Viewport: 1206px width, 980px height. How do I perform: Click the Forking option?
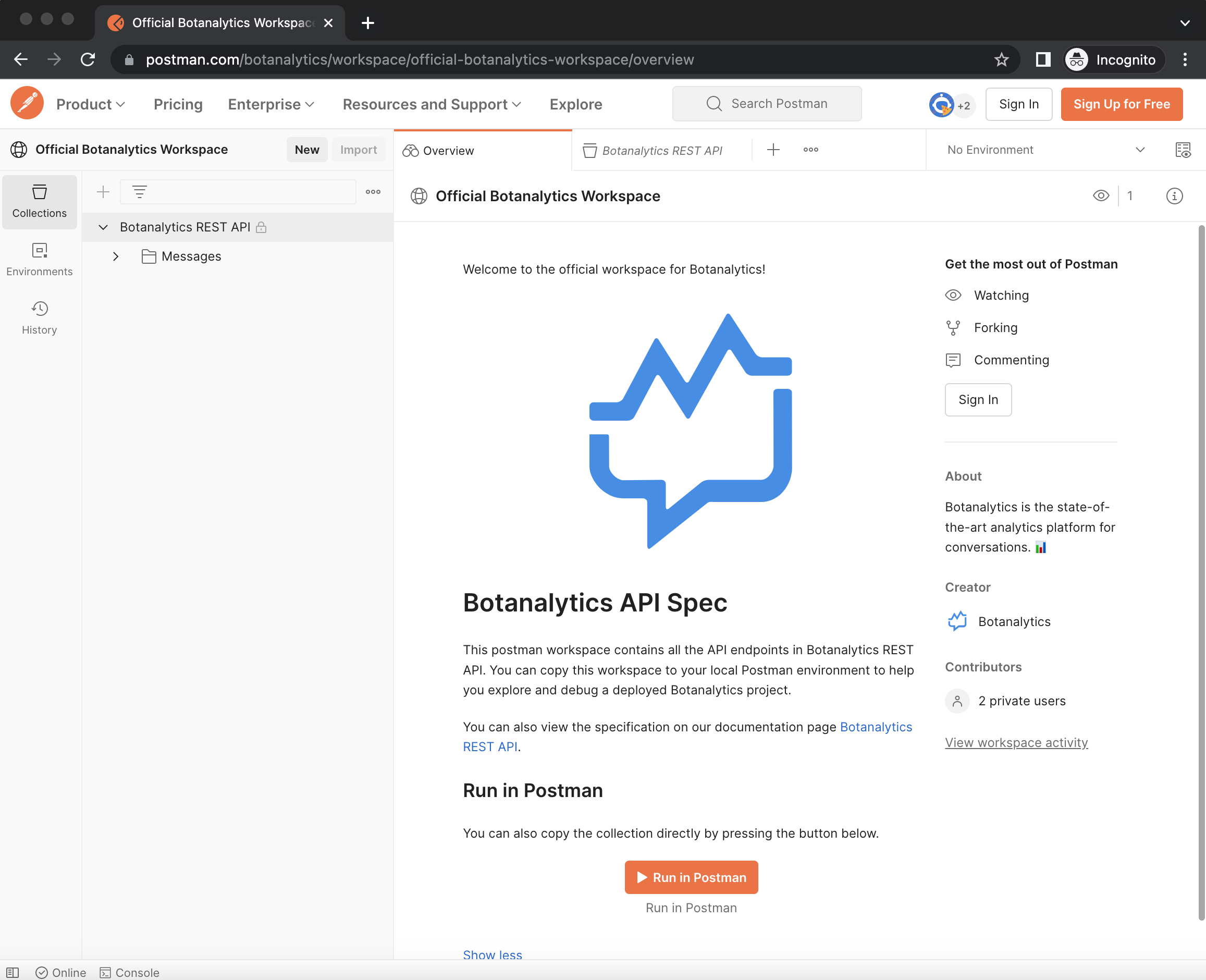coord(981,327)
